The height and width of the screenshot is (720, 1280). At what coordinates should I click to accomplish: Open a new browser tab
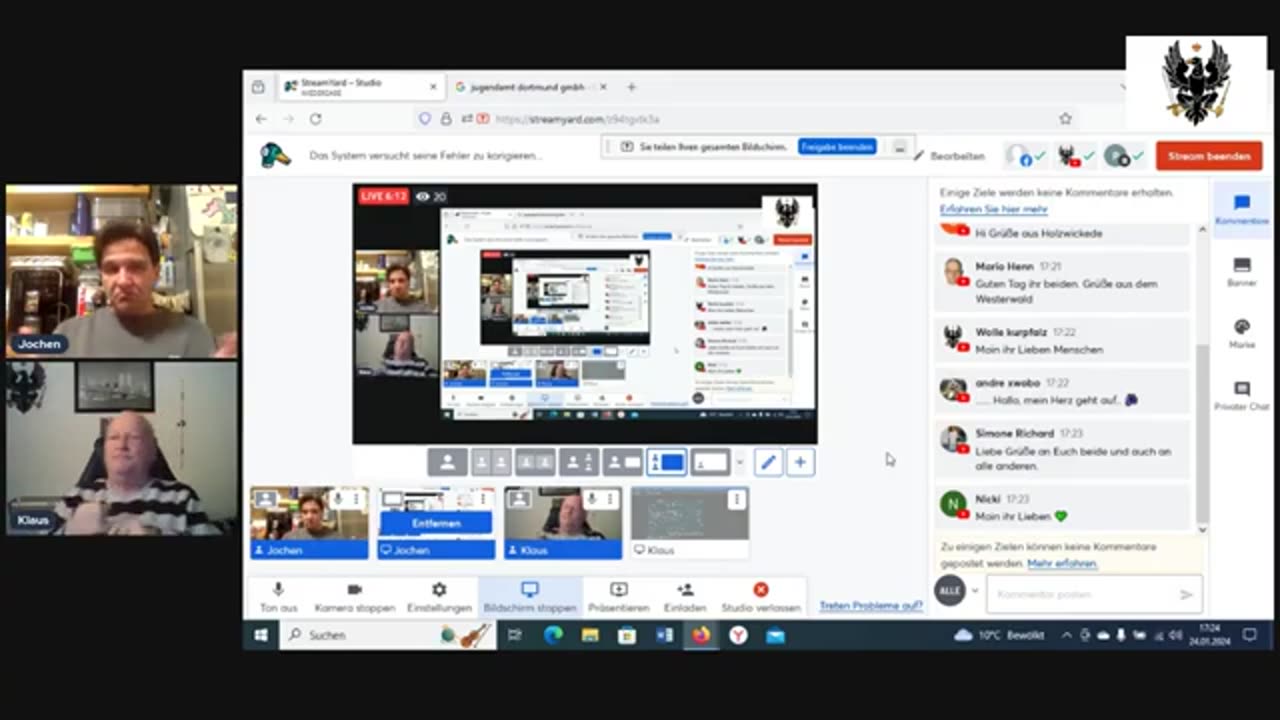point(631,87)
